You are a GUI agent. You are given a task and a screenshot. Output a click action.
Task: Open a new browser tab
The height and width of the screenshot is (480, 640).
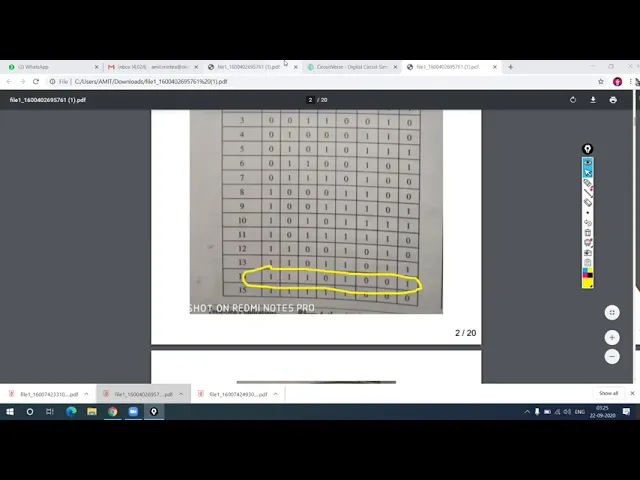point(511,67)
